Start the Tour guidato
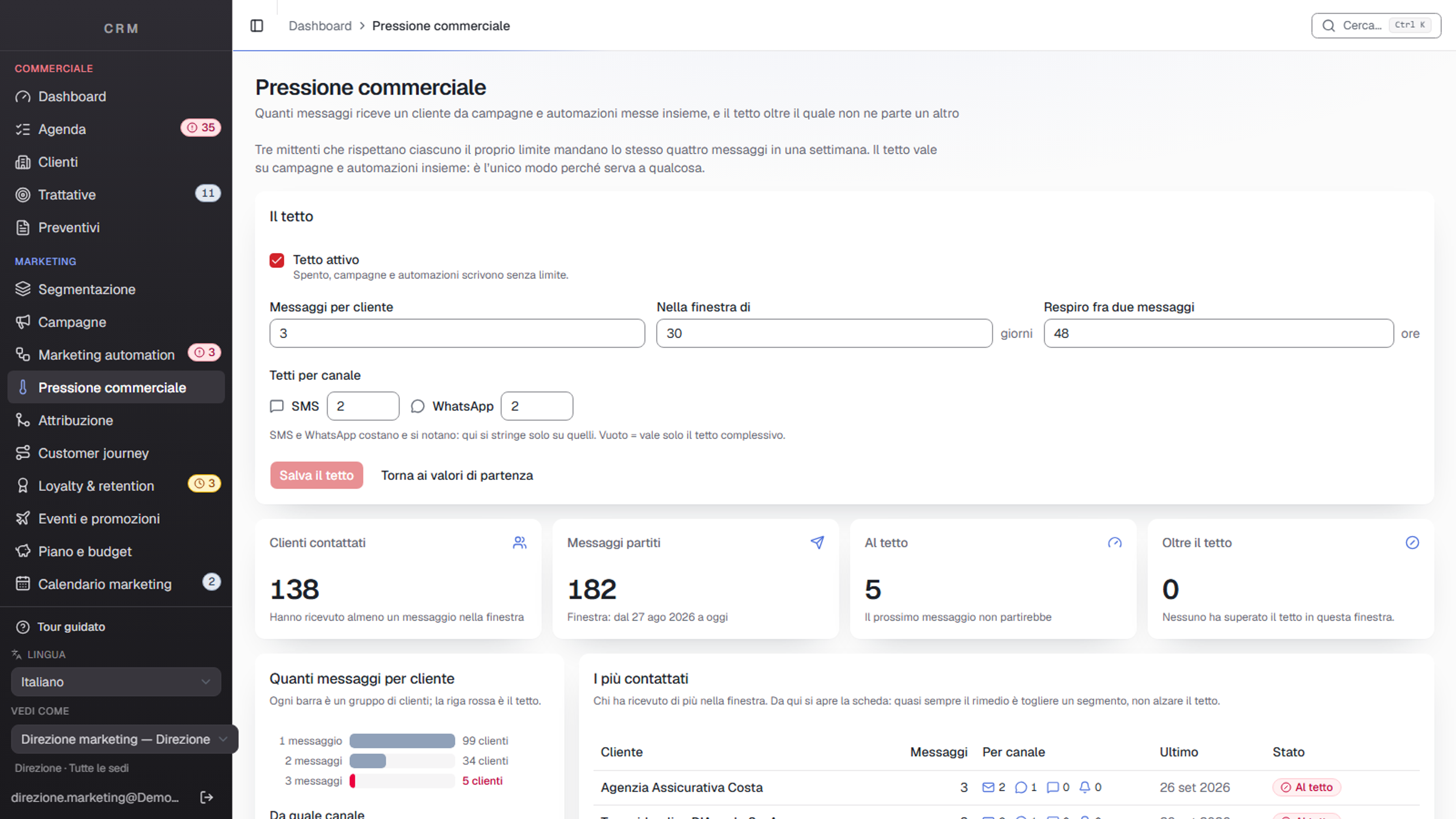Image resolution: width=1456 pixels, height=819 pixels. click(71, 628)
